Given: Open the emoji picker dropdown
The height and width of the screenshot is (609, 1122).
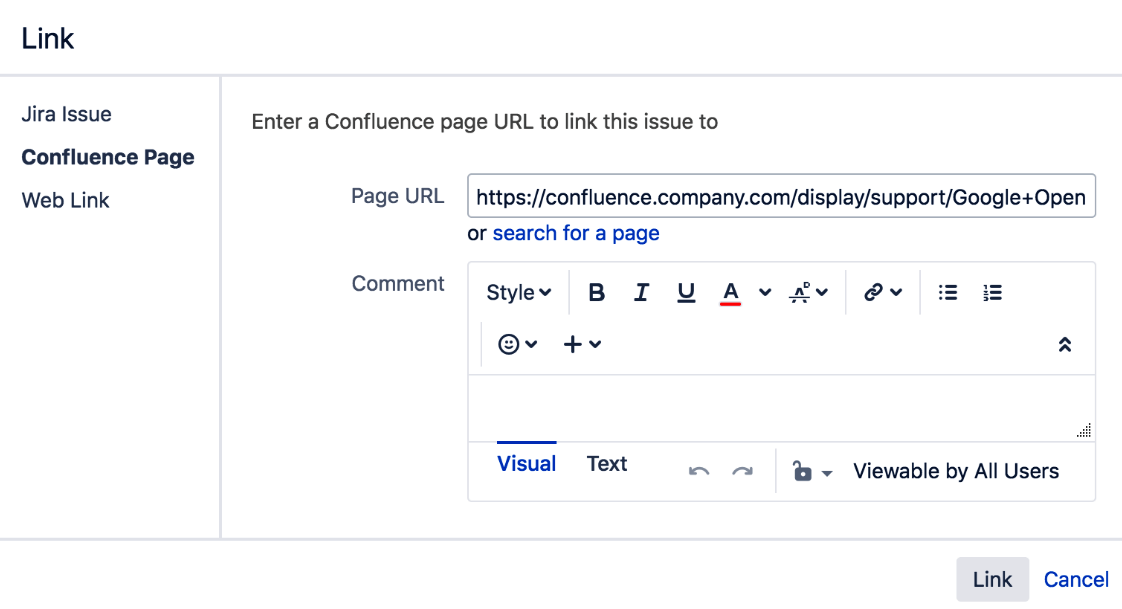Looking at the screenshot, I should (517, 345).
